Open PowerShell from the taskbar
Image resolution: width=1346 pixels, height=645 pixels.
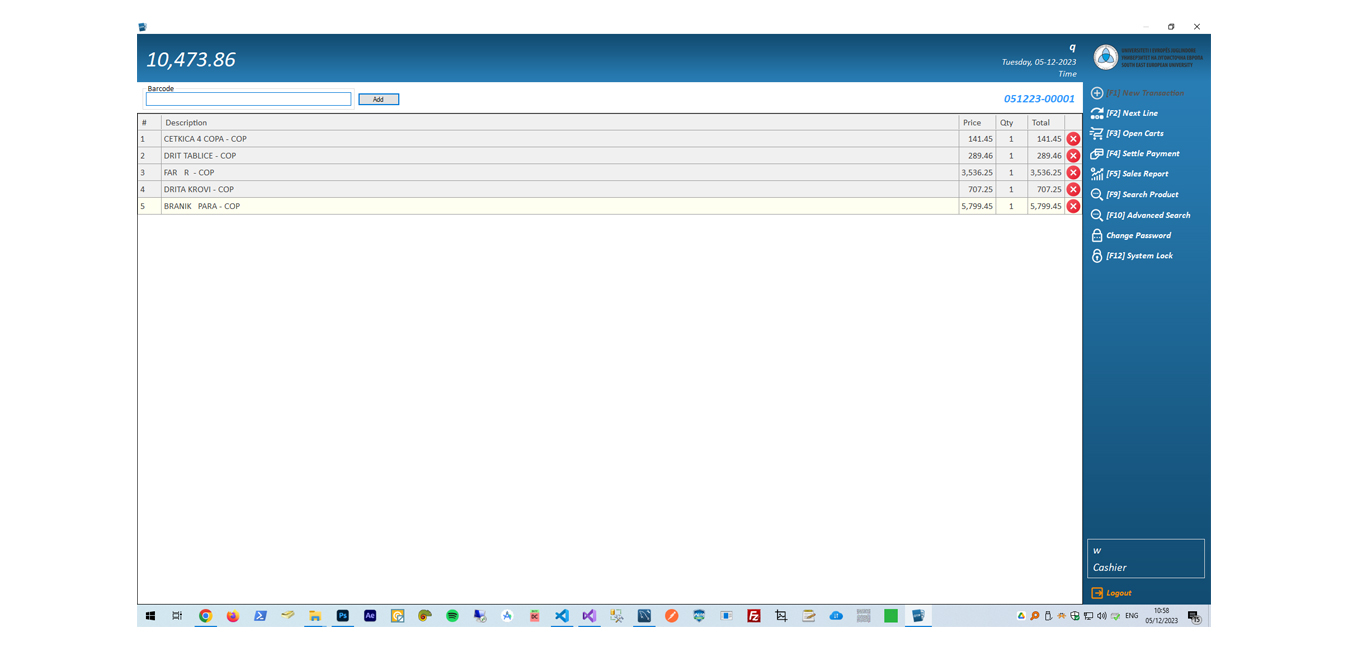tap(260, 616)
